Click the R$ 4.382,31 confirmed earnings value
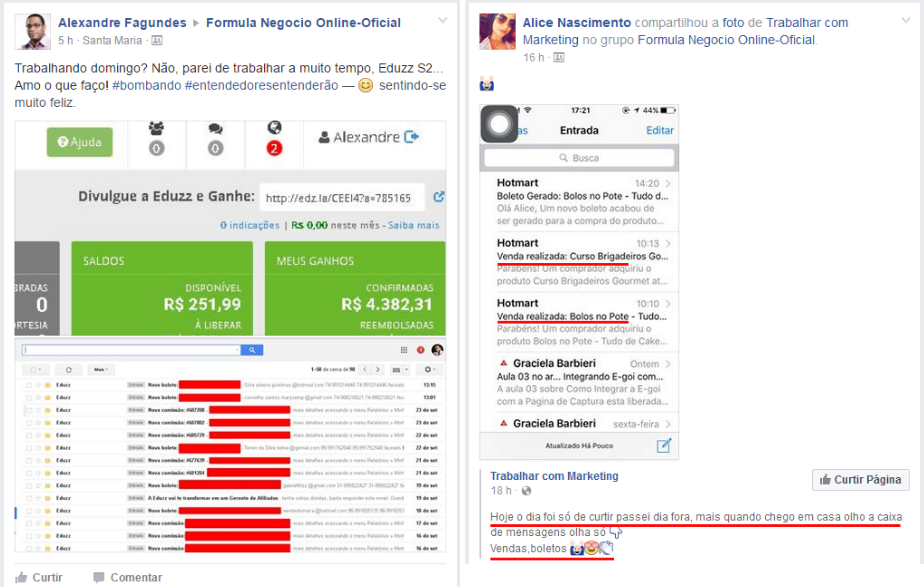Viewport: 924px width, 587px height. point(387,304)
